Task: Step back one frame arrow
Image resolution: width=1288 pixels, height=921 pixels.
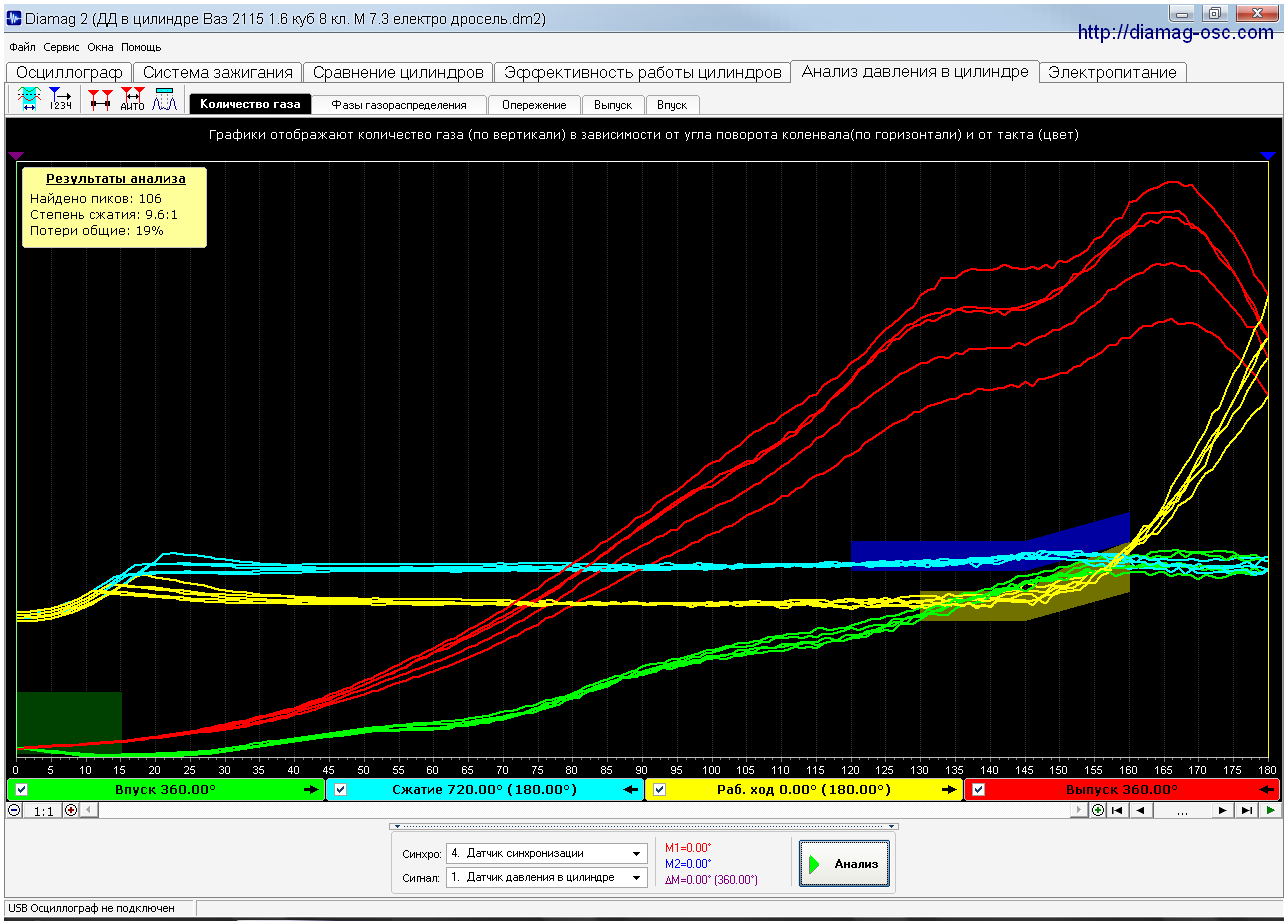Action: pos(1139,810)
